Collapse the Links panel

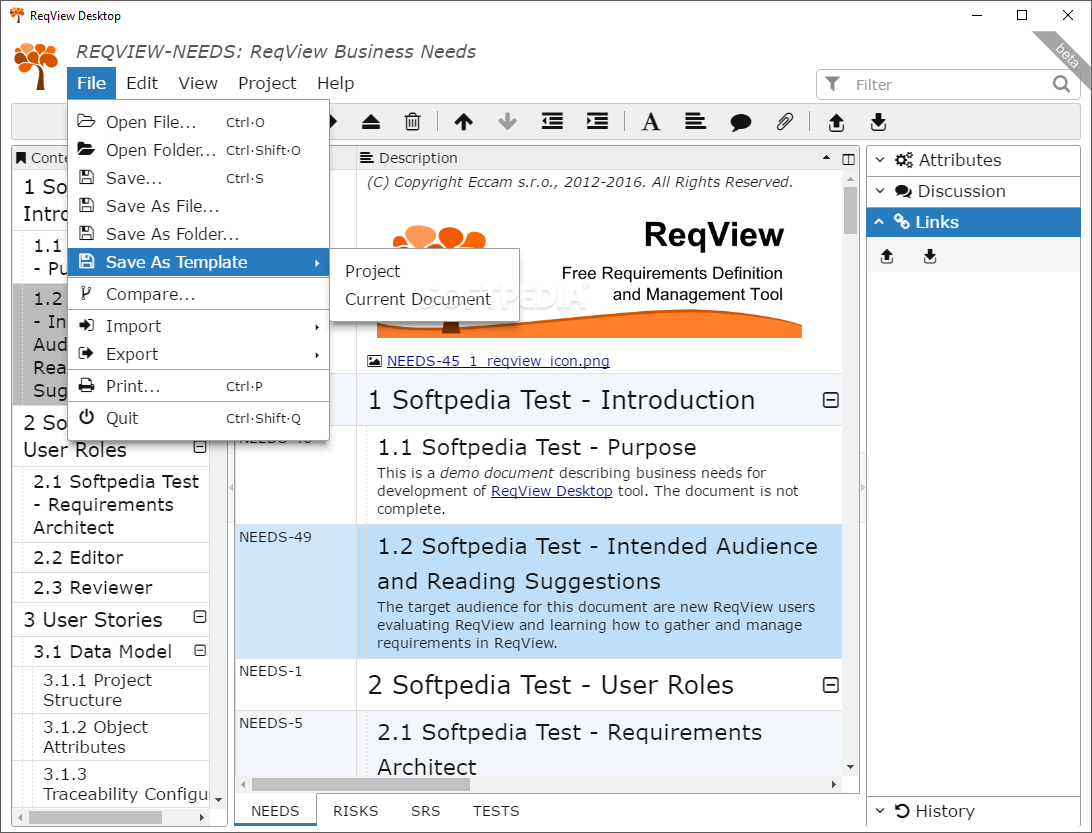[x=973, y=222]
